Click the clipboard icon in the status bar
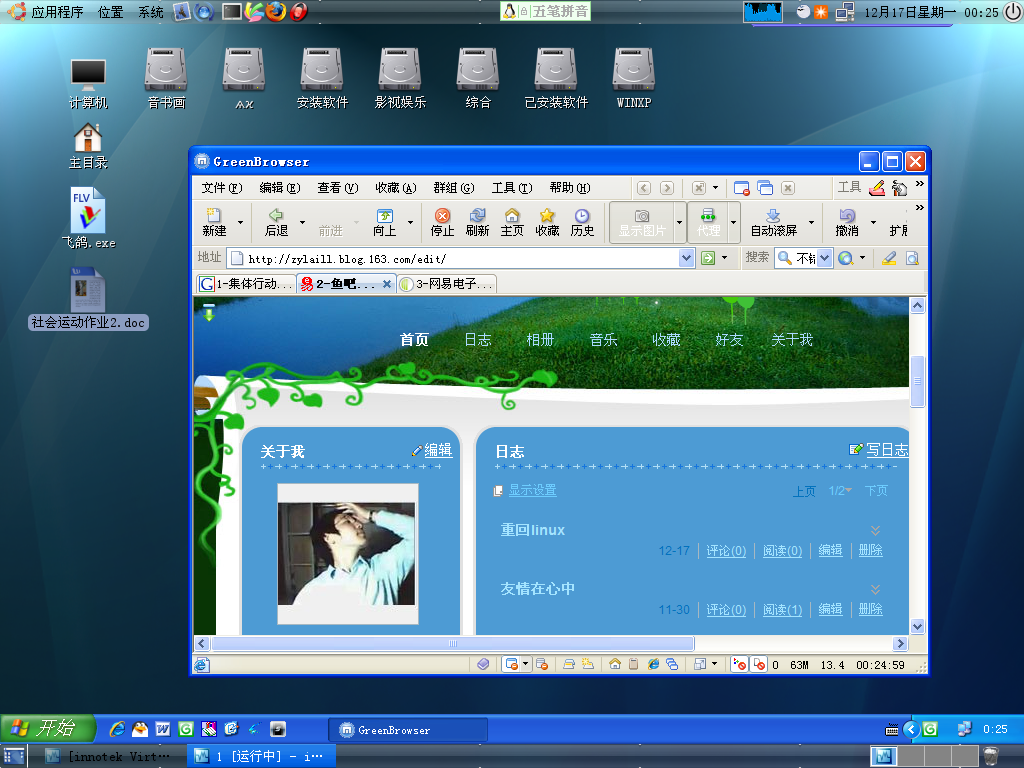This screenshot has height=768, width=1024. coord(633,664)
